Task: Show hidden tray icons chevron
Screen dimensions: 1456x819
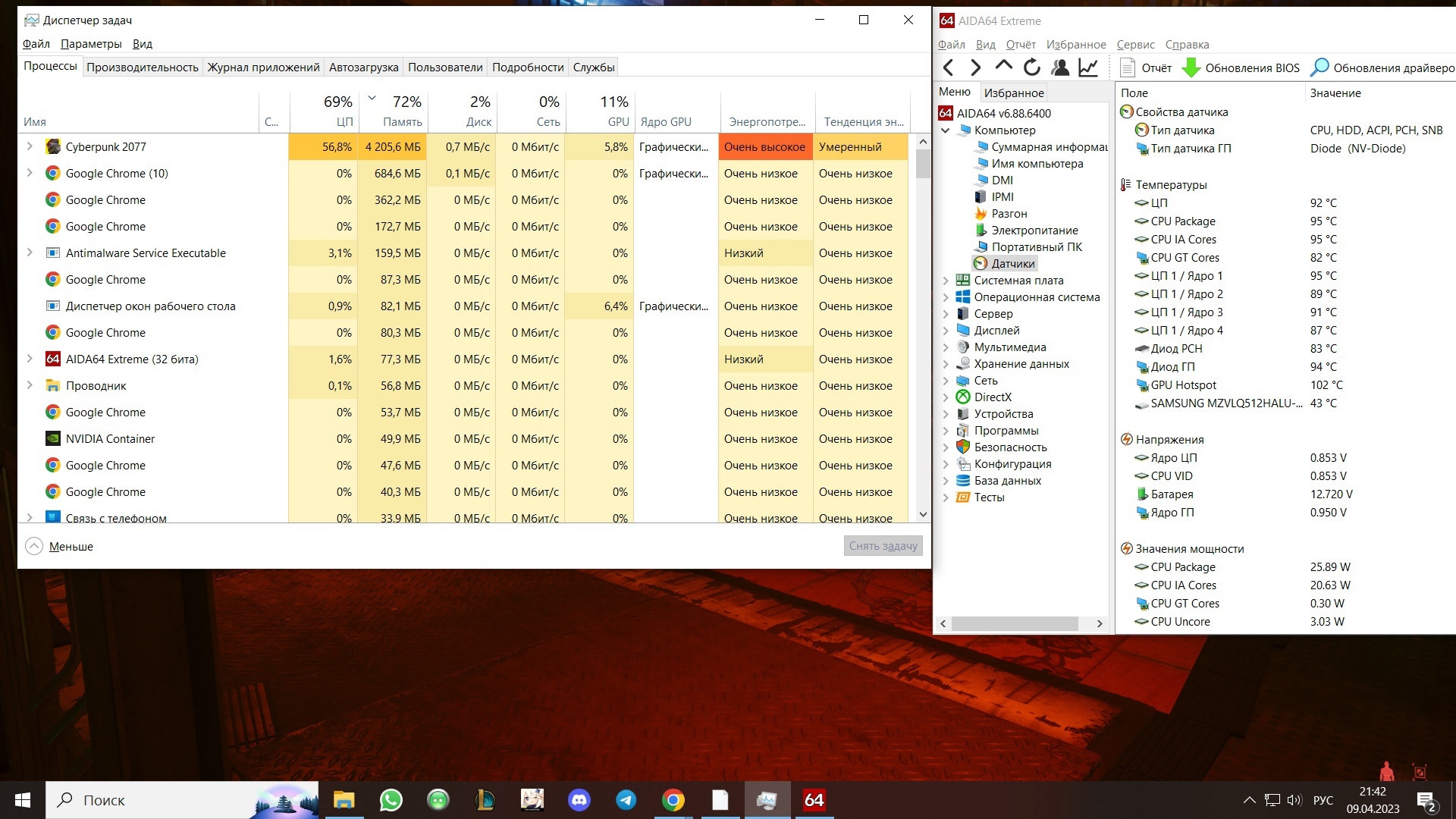Action: [x=1249, y=800]
